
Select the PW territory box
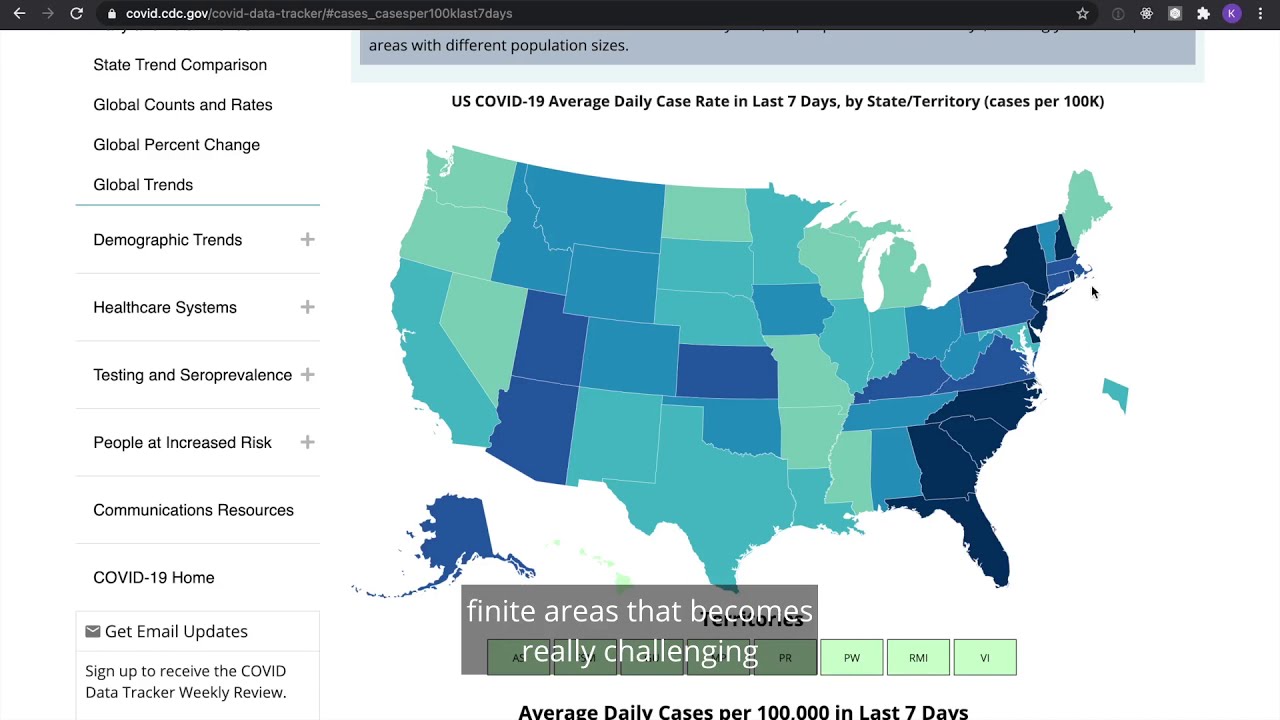click(851, 658)
